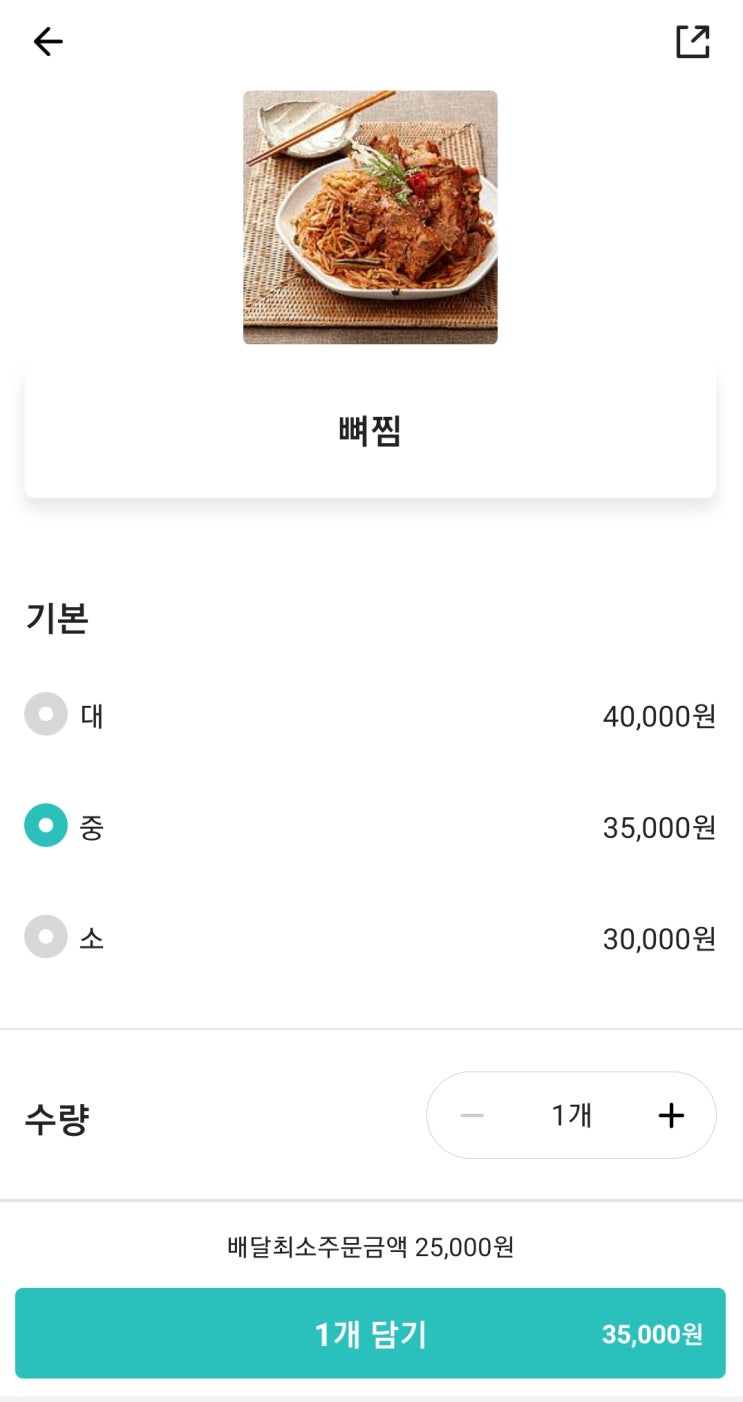Tap the 중 option label text
The width and height of the screenshot is (743, 1402).
92,827
